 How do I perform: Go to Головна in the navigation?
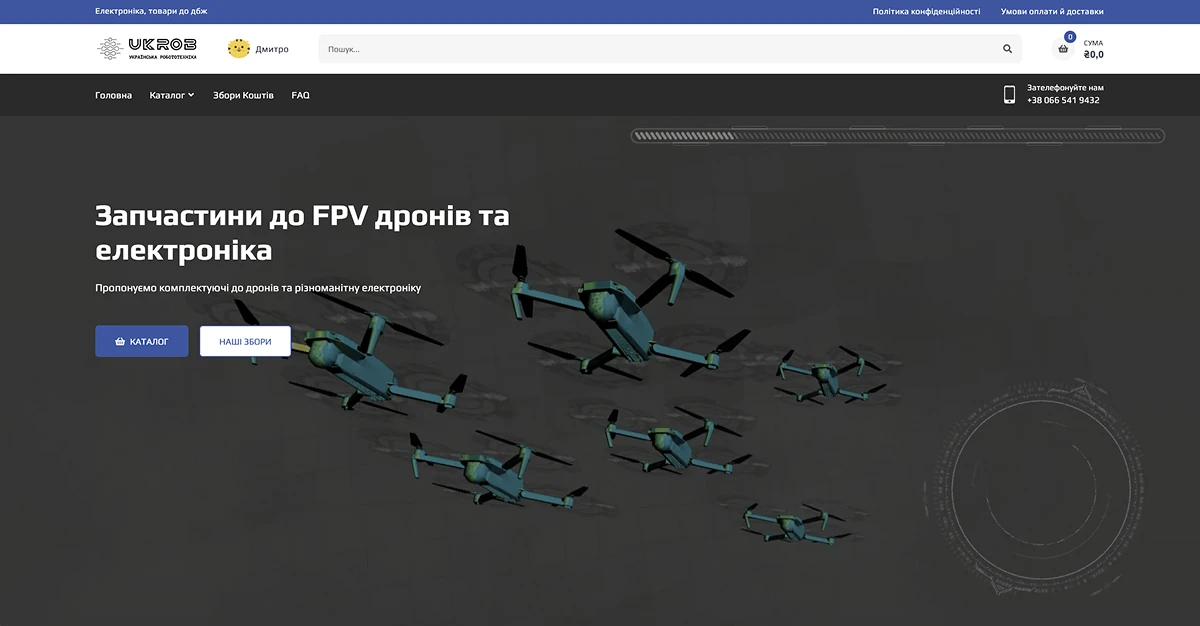coord(113,95)
